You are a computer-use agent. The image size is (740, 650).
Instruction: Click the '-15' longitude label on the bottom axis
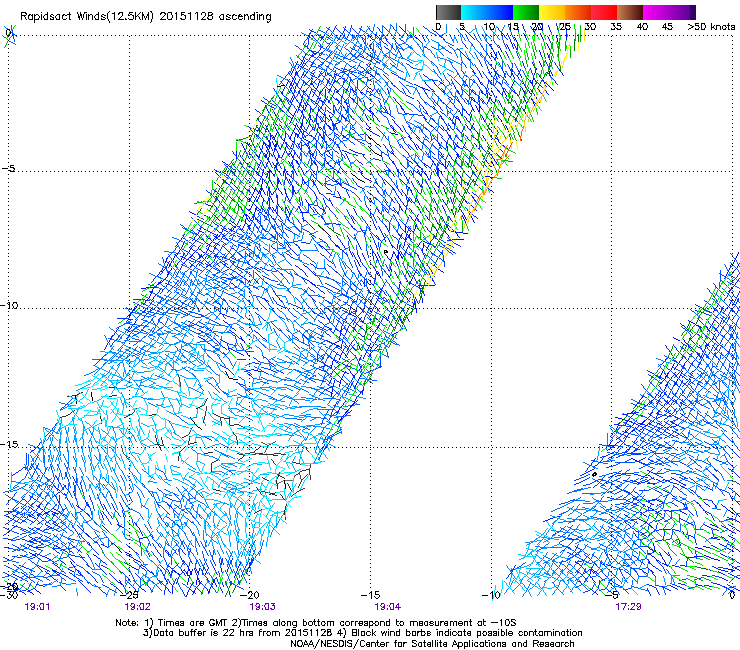point(370,595)
